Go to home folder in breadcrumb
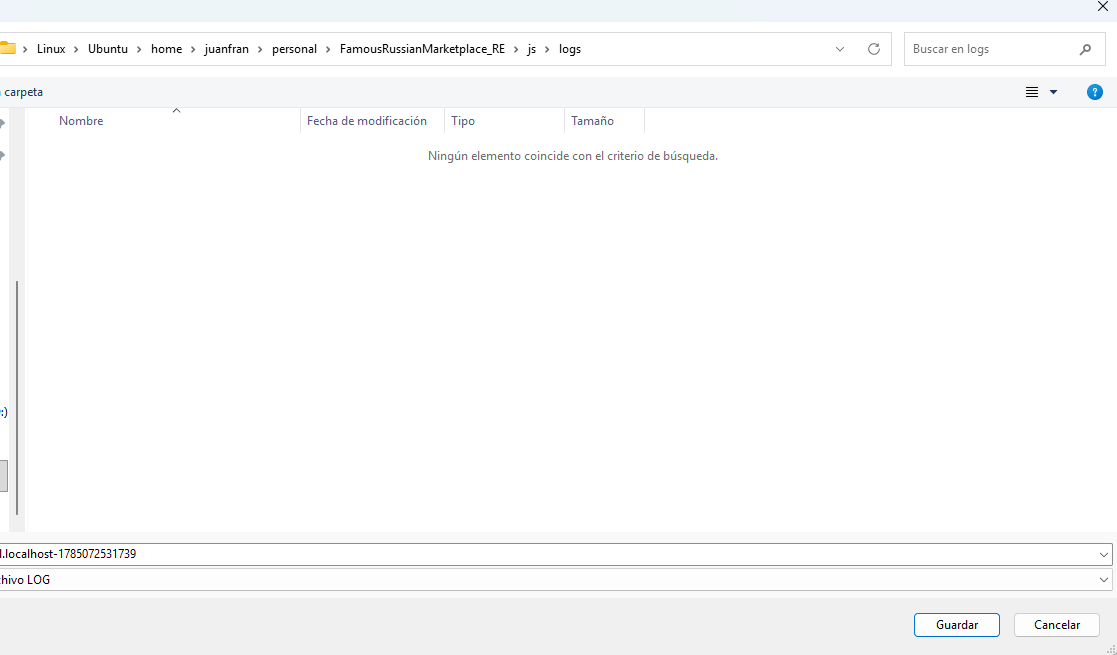 click(166, 49)
